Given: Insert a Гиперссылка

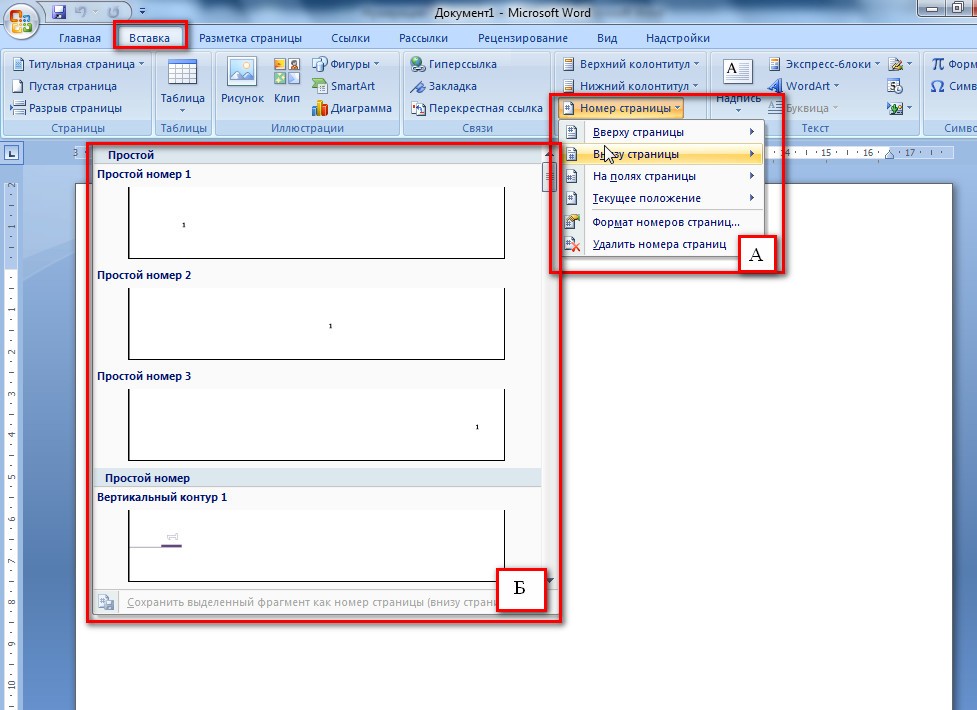Looking at the screenshot, I should coord(454,64).
